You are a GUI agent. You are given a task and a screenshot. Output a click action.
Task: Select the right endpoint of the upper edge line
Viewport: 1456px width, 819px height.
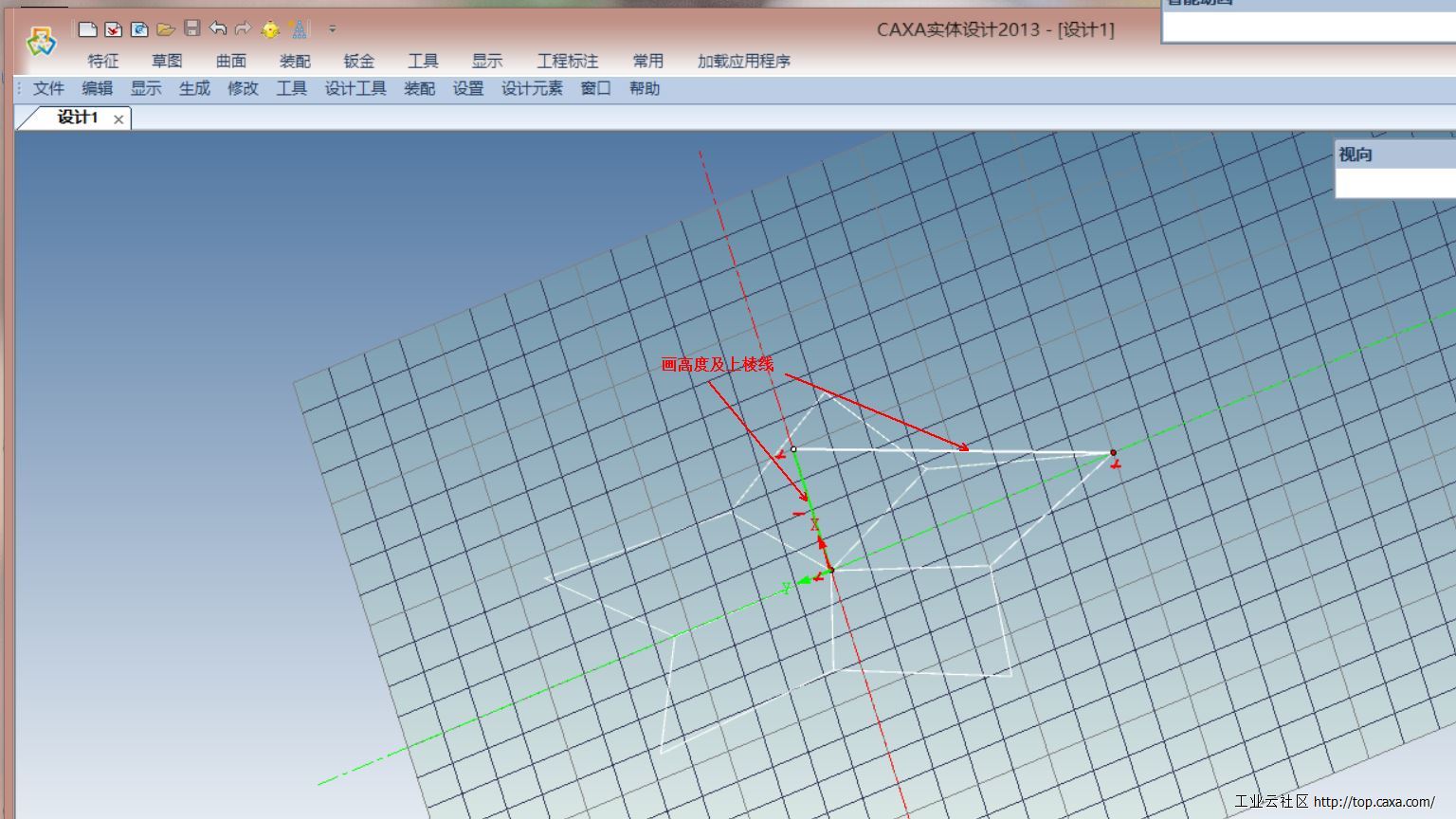[x=1113, y=453]
